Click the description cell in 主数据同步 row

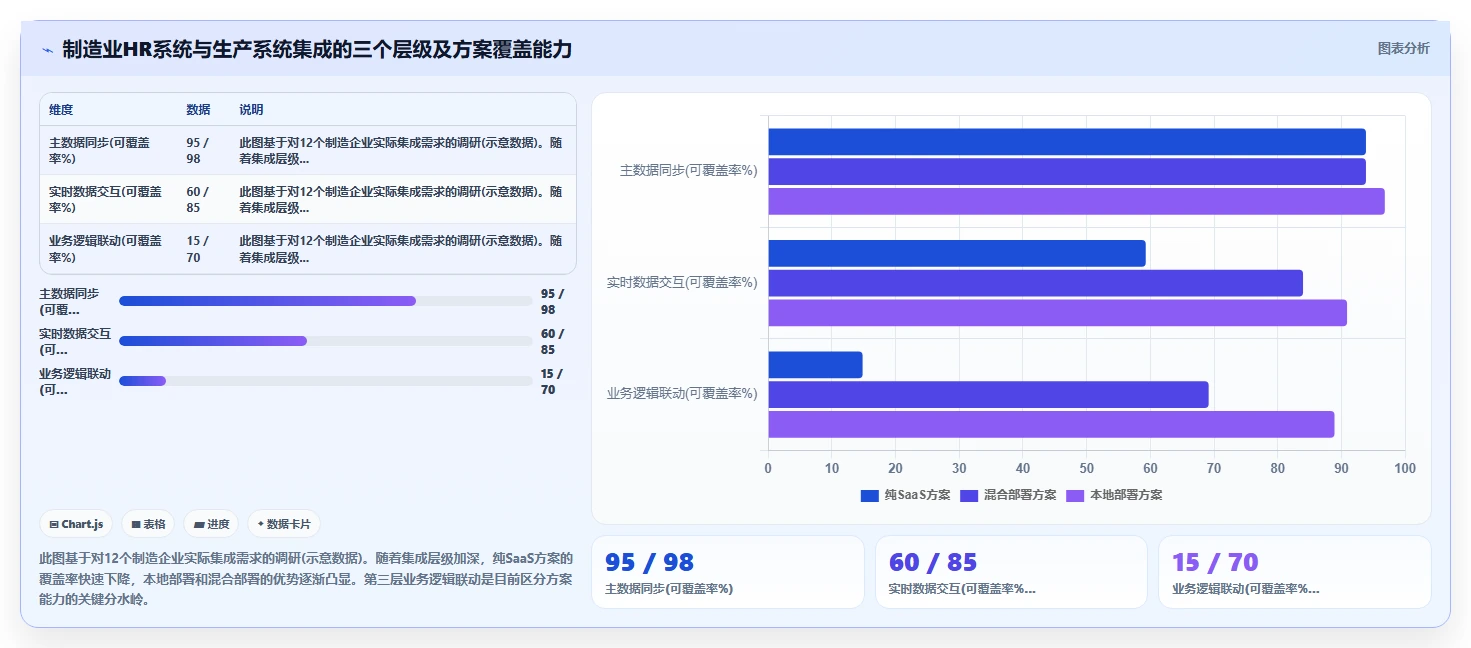point(401,151)
